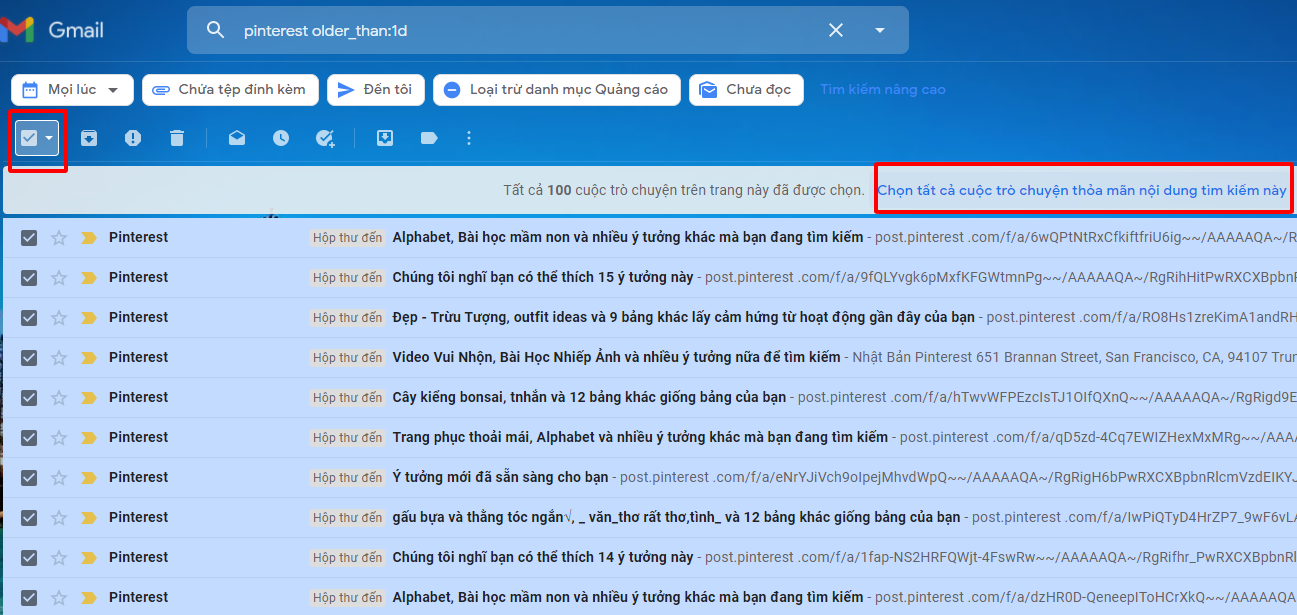Click the Gmail logo
The height and width of the screenshot is (615, 1297).
point(52,30)
